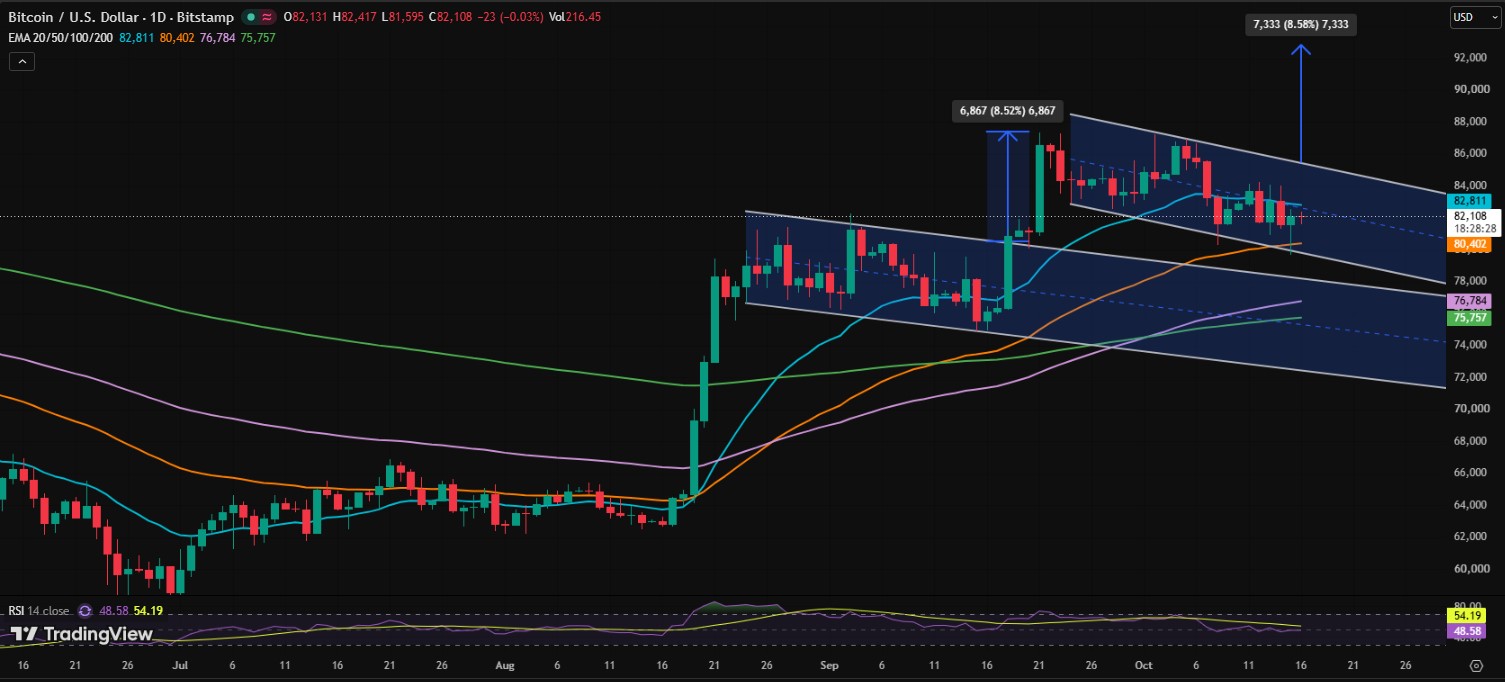Click the EMA value 82,811 in legend
This screenshot has width=1505, height=682.
pyautogui.click(x=138, y=37)
